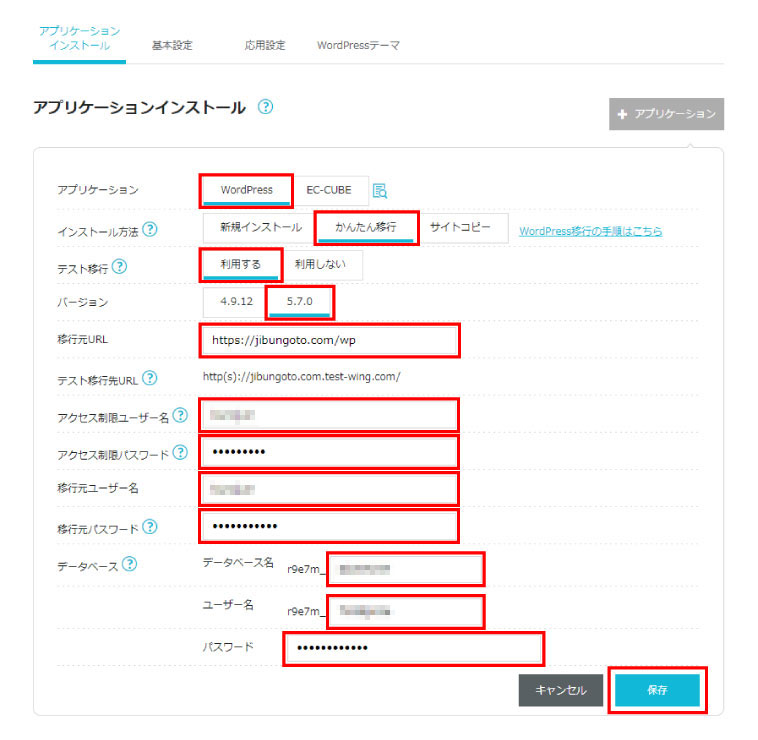Select 利用しない for test migration
758x740 pixels.
[320, 265]
